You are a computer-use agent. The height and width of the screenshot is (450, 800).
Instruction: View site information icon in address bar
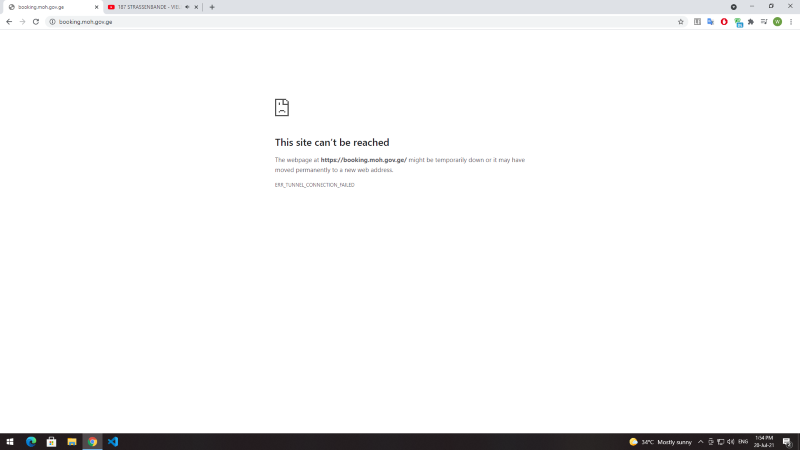pos(52,22)
